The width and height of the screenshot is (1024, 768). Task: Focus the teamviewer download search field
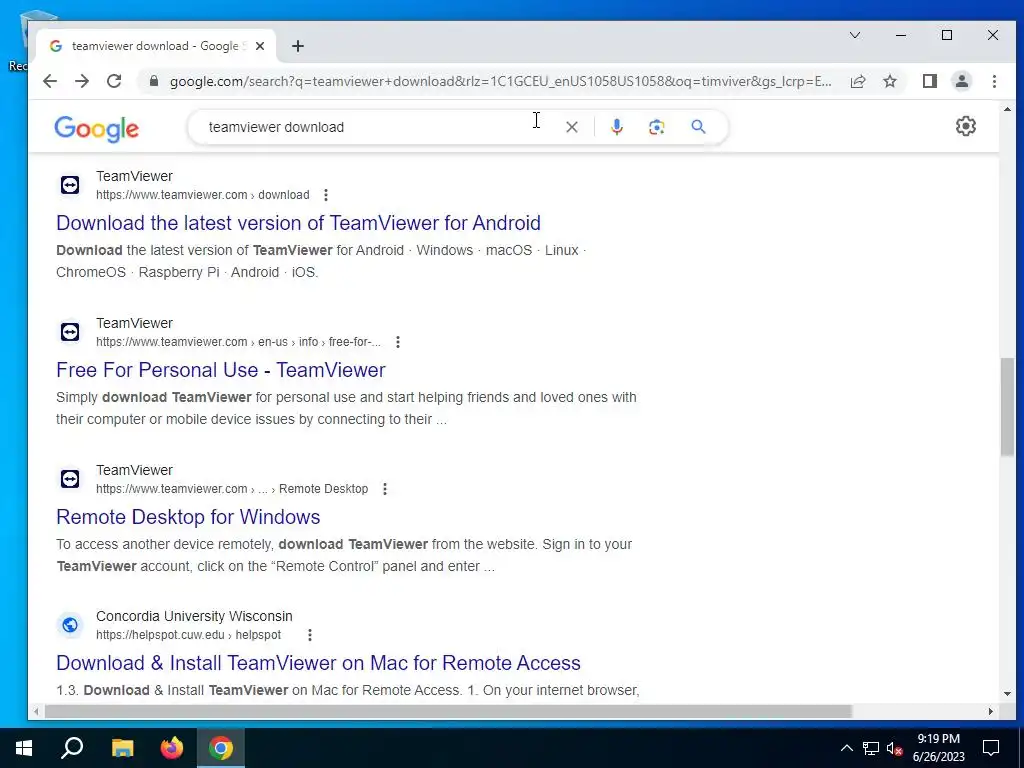click(x=379, y=127)
